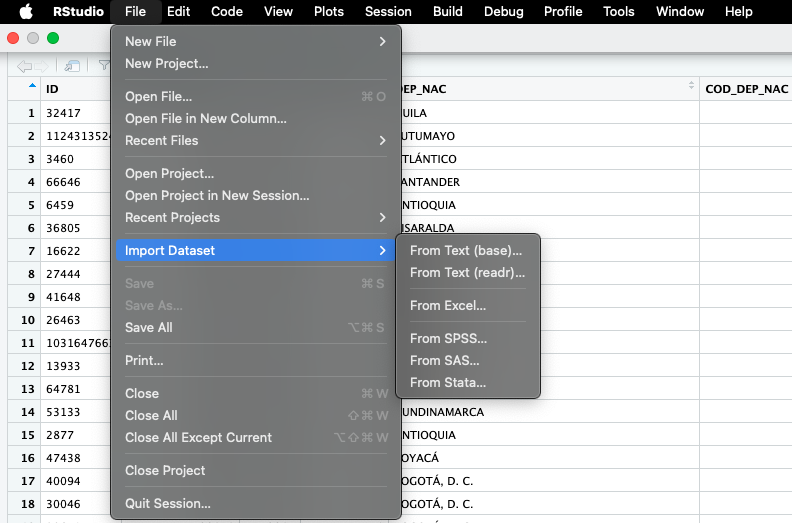Click the back navigation arrow icon
Screen dimensions: 792x523
click(x=24, y=66)
